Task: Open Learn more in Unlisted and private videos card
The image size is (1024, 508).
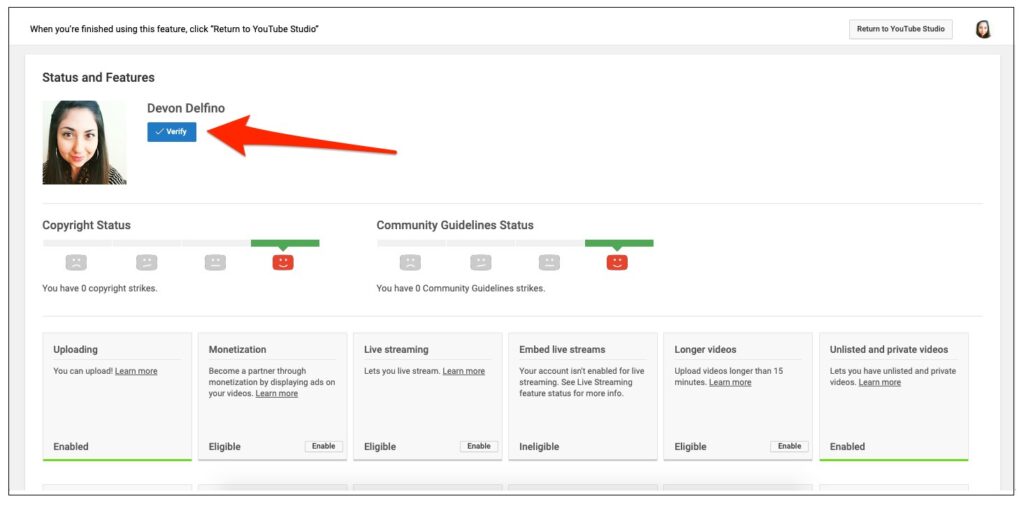Action: pyautogui.click(x=880, y=383)
